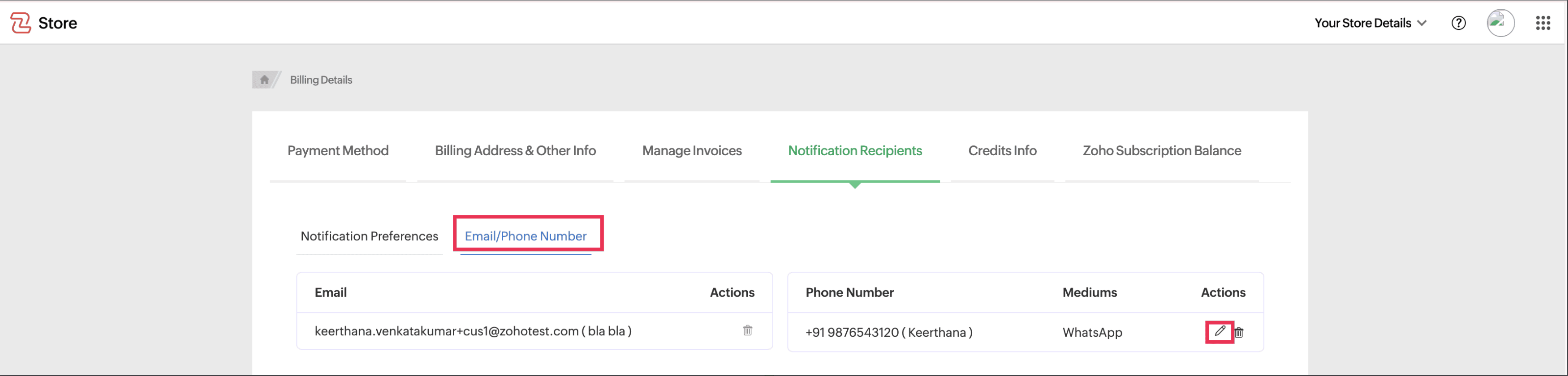
Task: Switch to Notification Preferences sub-tab
Action: [369, 236]
